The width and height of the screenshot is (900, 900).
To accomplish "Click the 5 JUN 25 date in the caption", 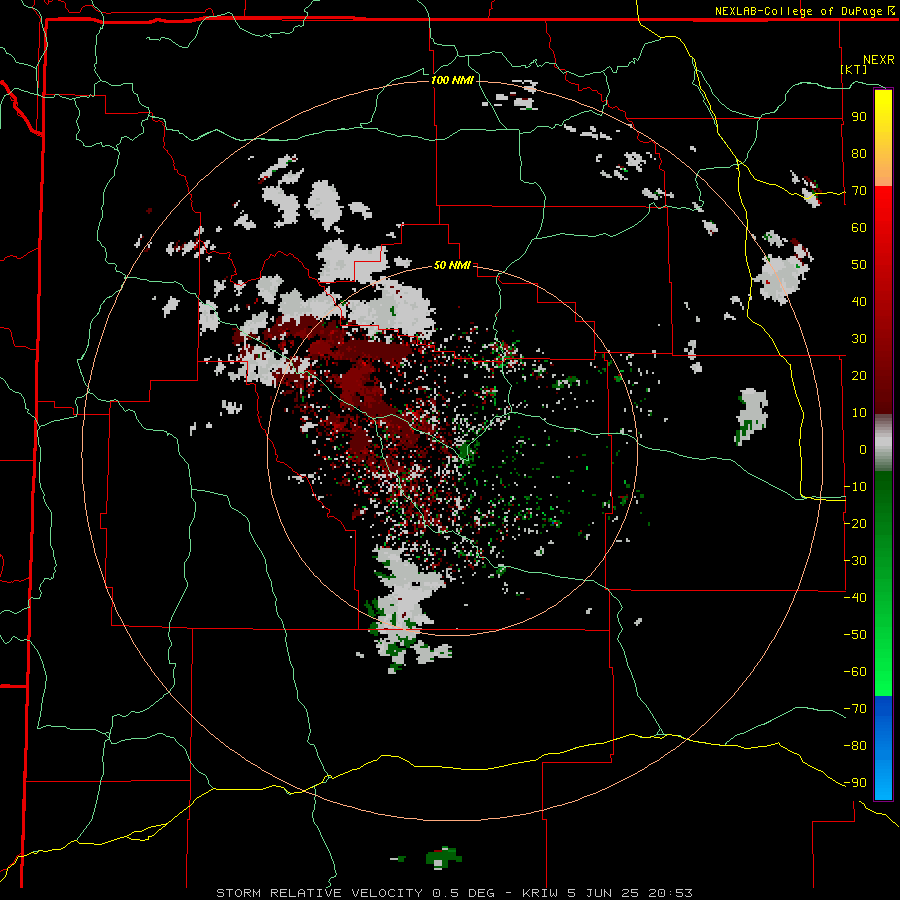I will point(604,893).
